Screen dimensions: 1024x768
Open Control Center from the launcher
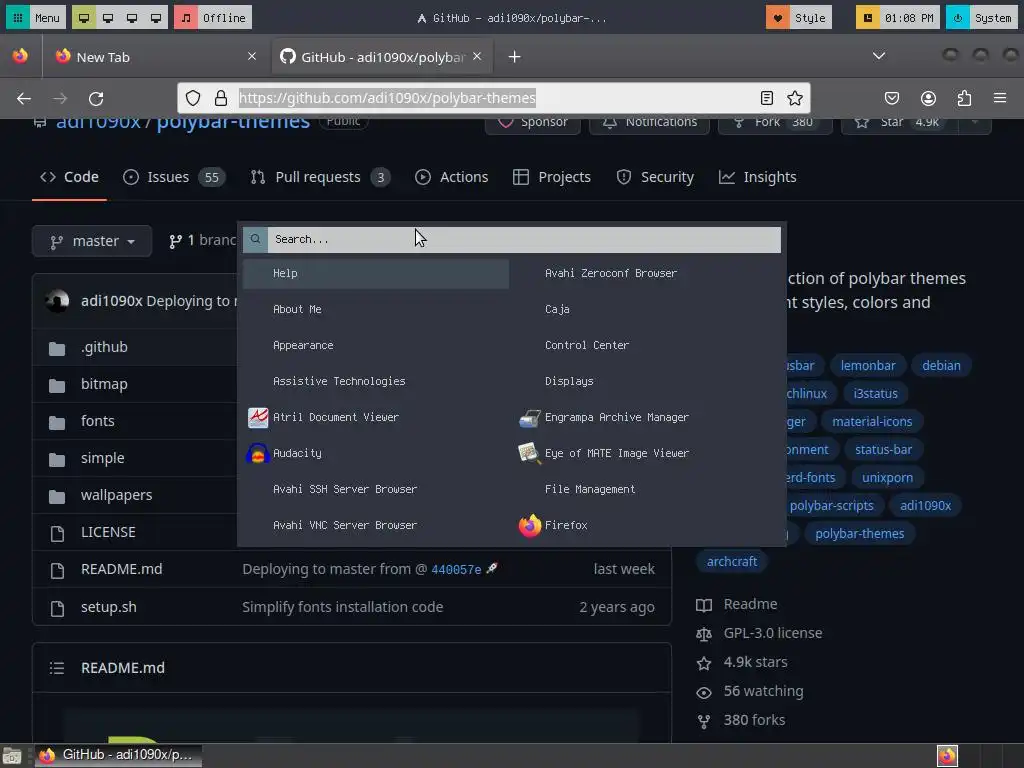click(648, 345)
